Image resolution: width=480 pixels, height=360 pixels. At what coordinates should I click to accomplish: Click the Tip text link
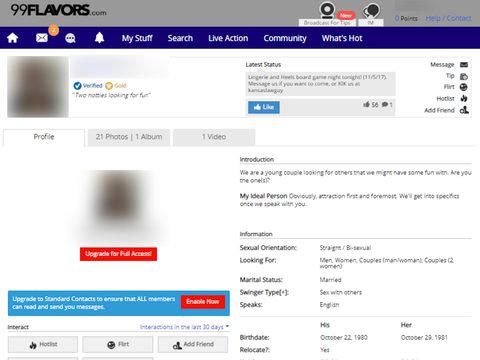click(450, 76)
